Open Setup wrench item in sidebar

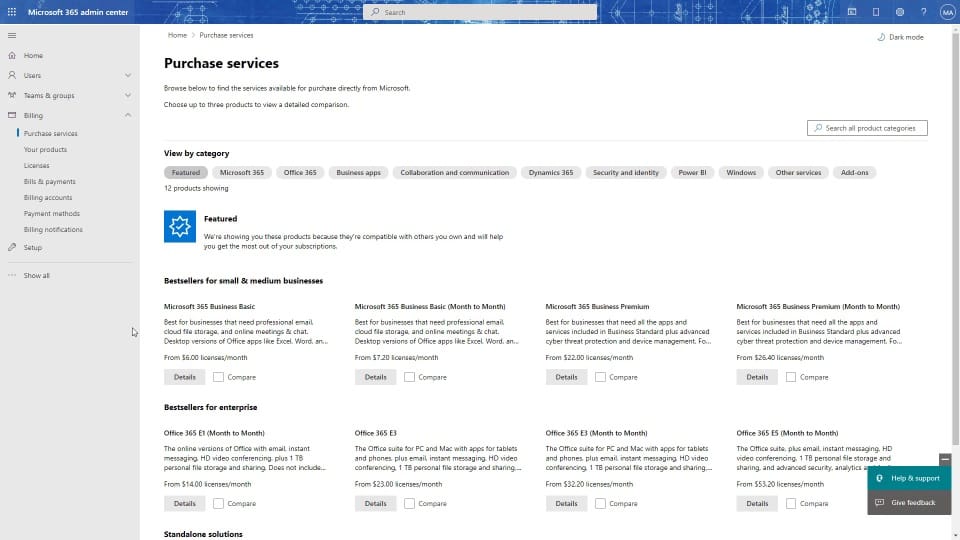(32, 247)
